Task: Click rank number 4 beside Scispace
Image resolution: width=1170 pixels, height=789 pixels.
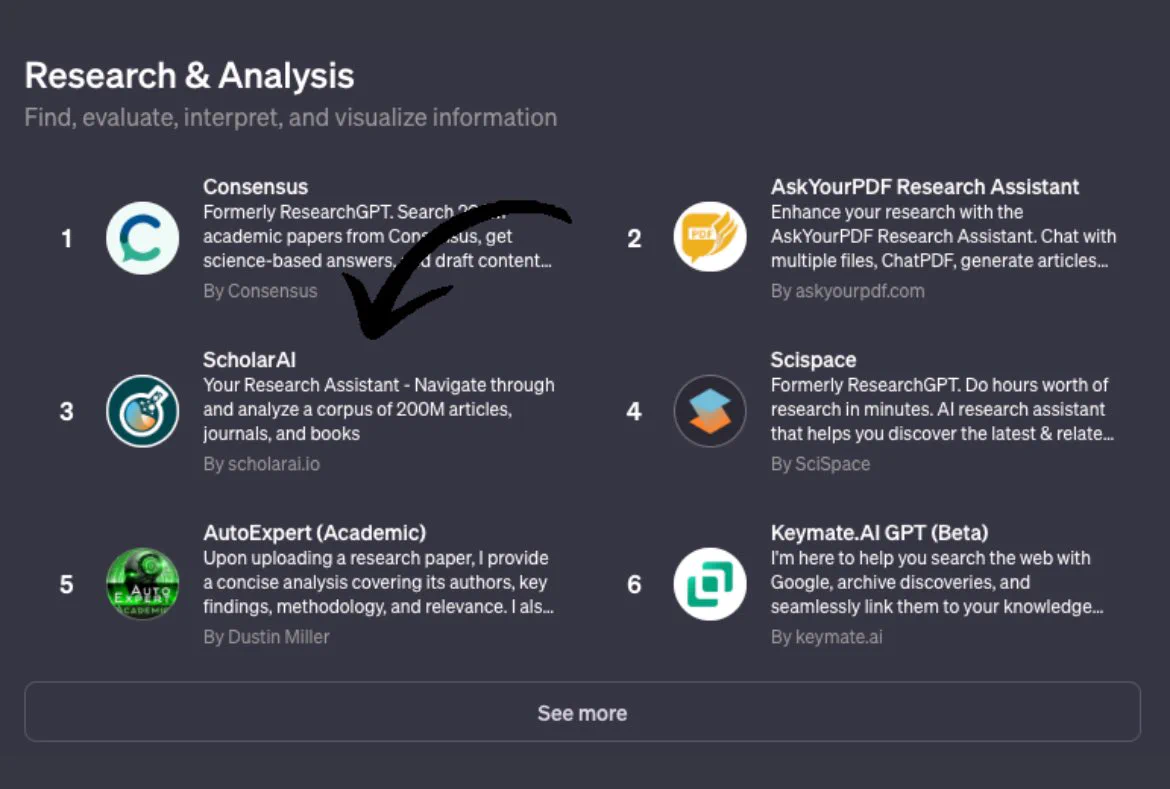Action: tap(634, 411)
